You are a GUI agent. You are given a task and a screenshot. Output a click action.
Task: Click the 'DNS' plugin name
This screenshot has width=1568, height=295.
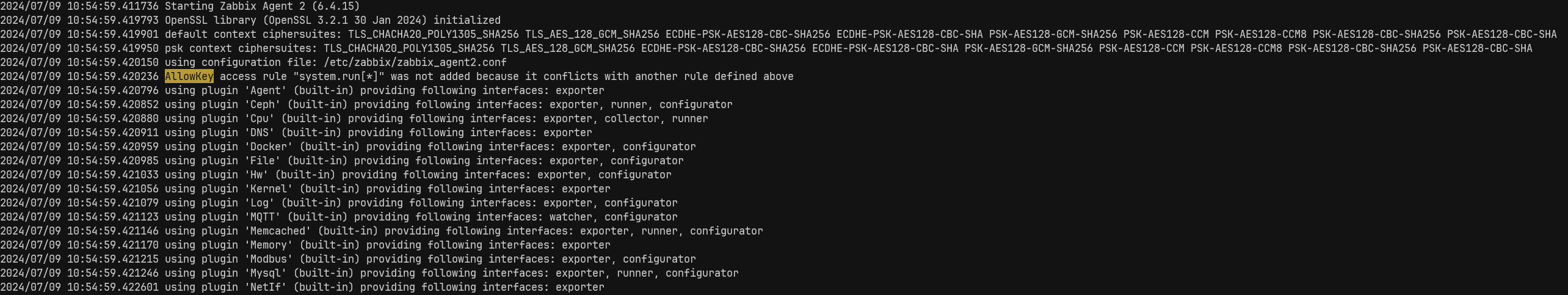click(x=260, y=133)
